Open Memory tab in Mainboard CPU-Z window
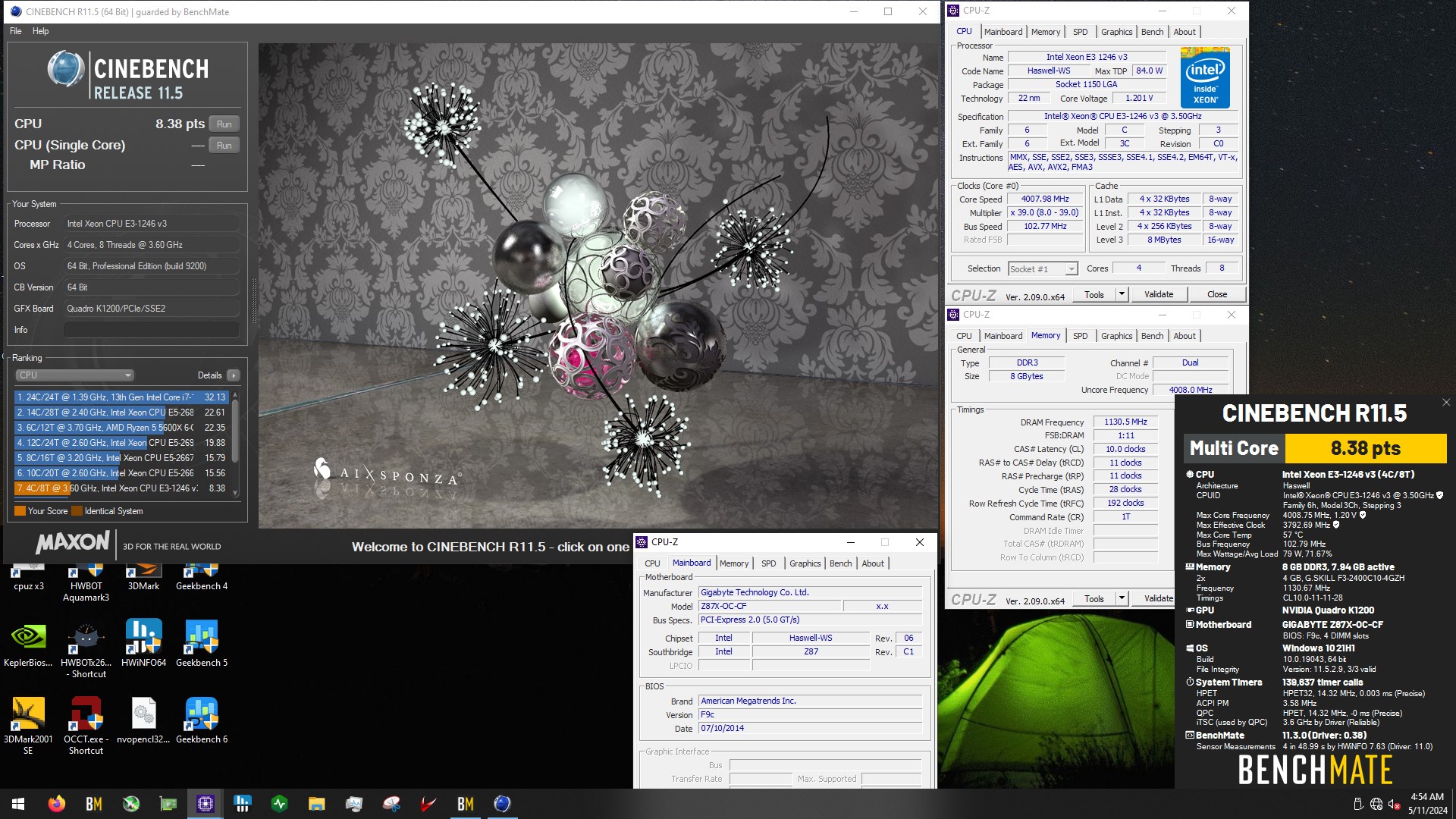The height and width of the screenshot is (819, 1456). tap(733, 563)
